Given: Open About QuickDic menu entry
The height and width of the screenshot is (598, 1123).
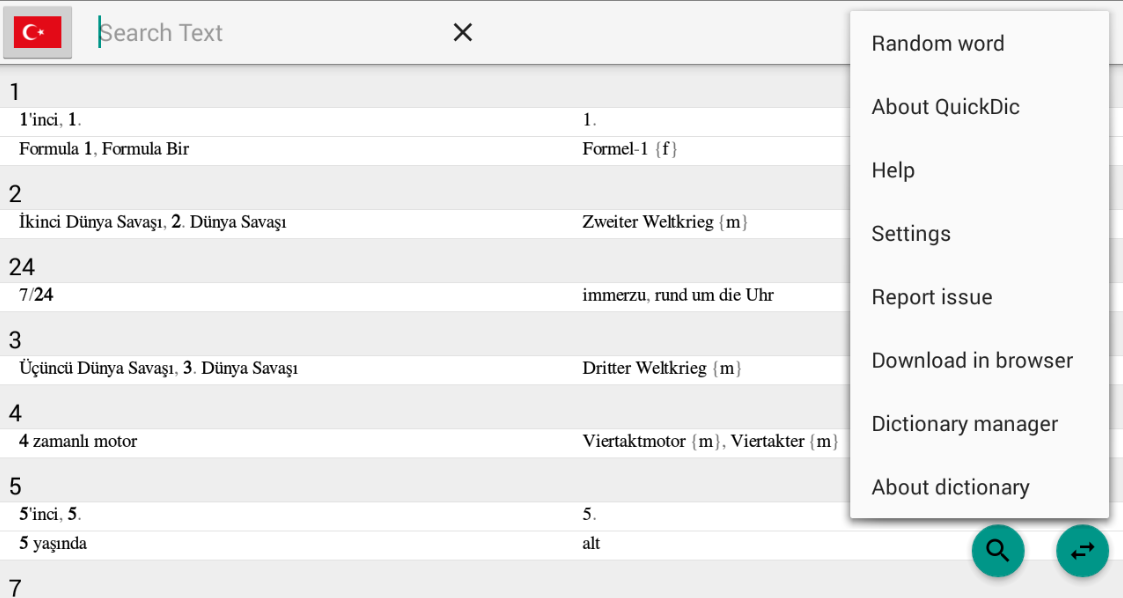Looking at the screenshot, I should pos(979,107).
